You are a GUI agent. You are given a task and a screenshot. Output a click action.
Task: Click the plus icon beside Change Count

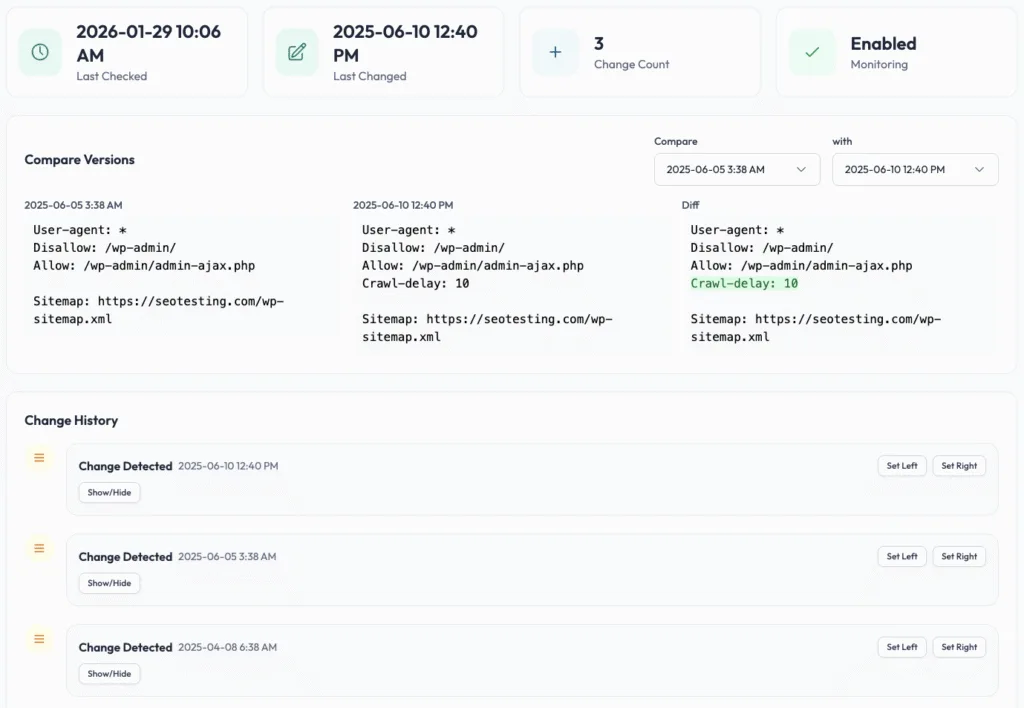pos(555,50)
